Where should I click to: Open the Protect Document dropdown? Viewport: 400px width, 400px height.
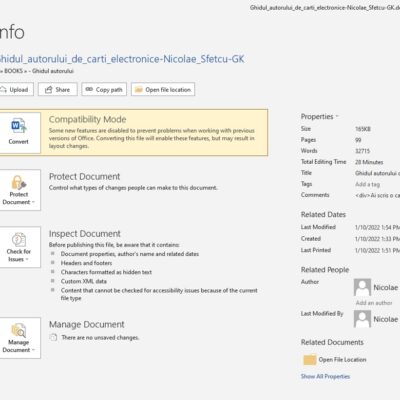[x=20, y=190]
